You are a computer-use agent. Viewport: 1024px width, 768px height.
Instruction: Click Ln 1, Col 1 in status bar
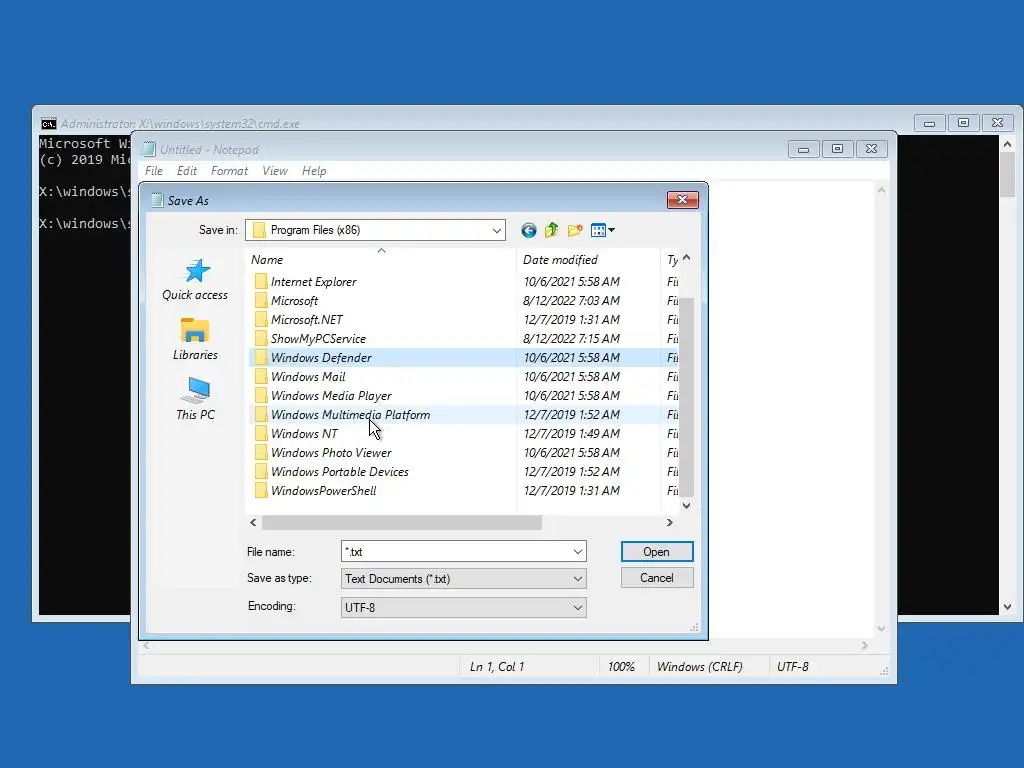[497, 667]
